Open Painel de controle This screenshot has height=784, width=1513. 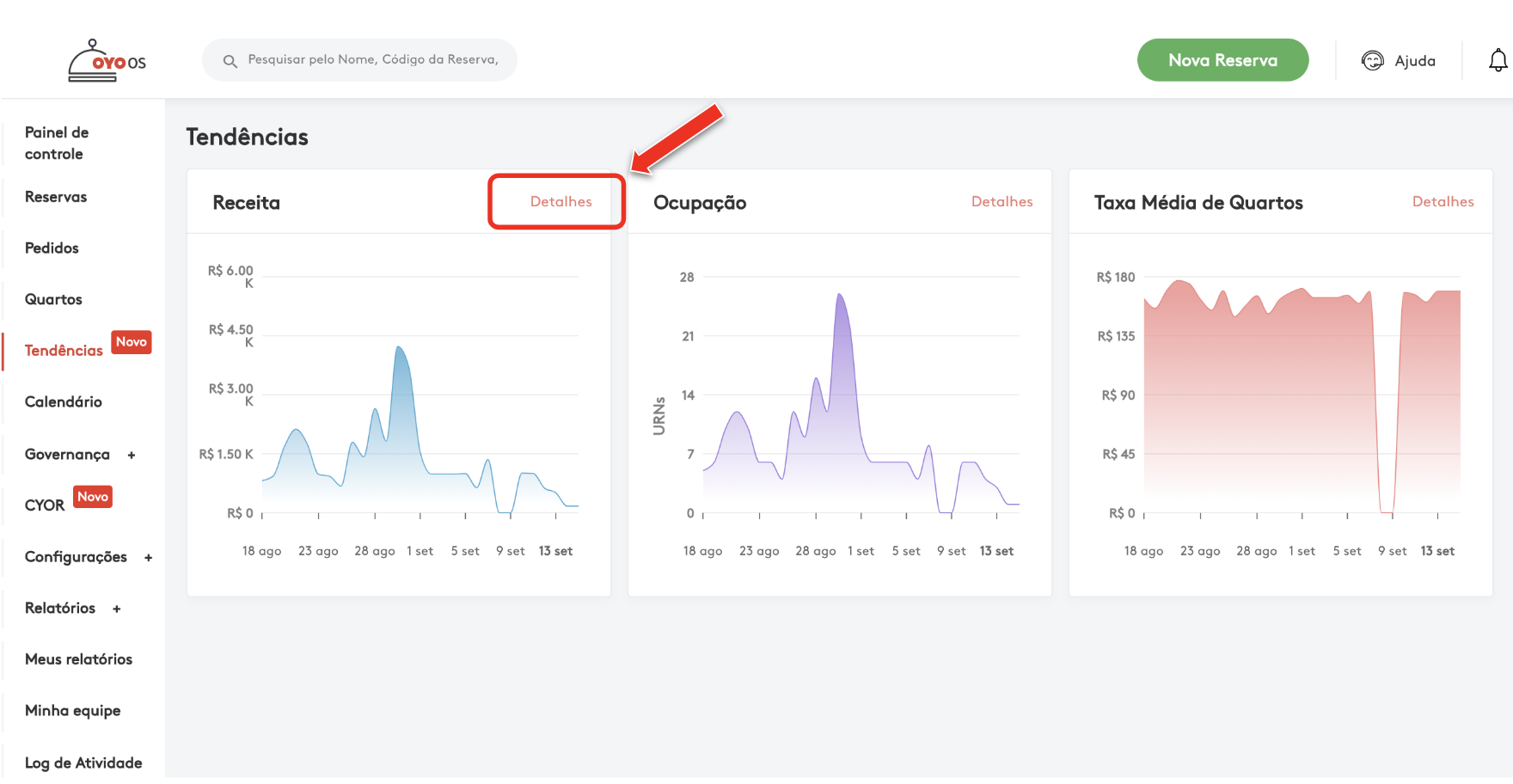(x=57, y=143)
